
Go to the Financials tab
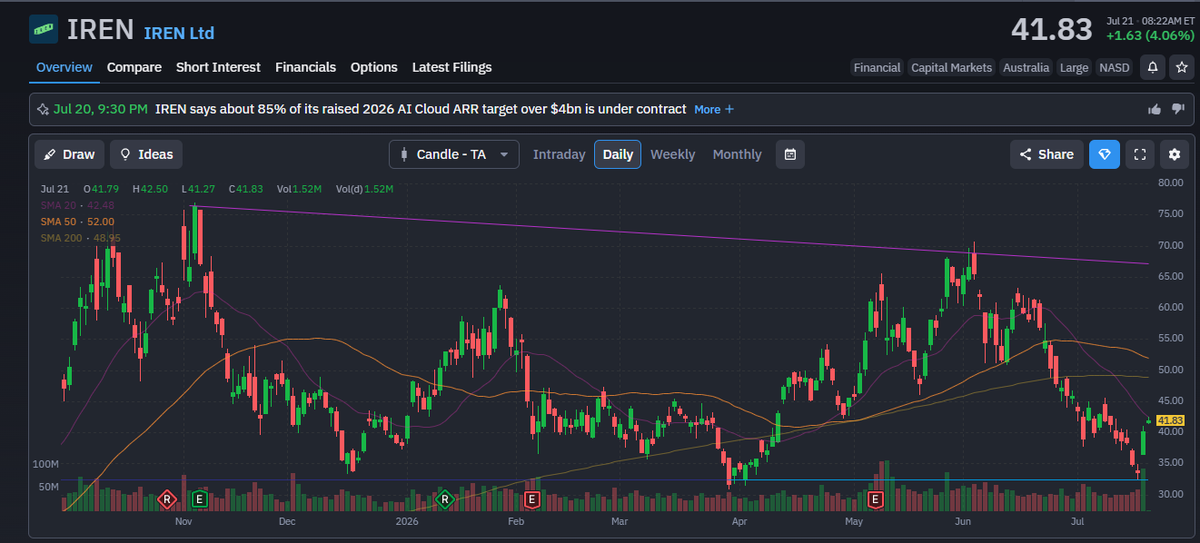click(x=305, y=67)
